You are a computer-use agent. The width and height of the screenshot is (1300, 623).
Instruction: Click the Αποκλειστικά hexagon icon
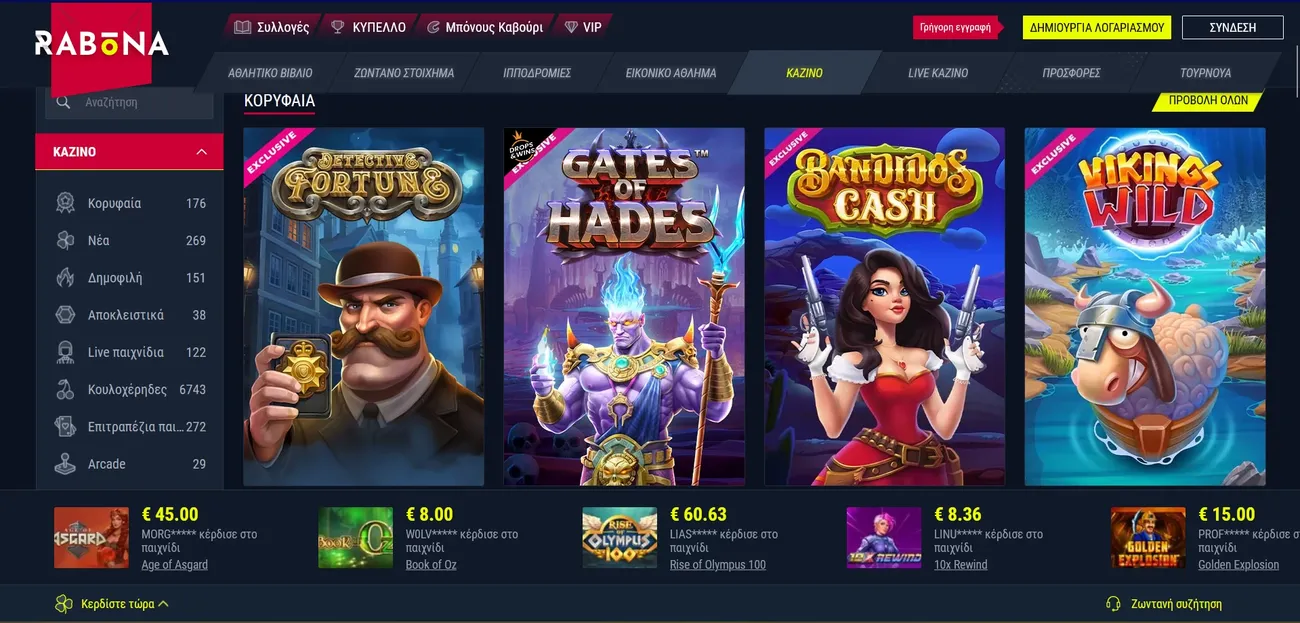click(65, 315)
